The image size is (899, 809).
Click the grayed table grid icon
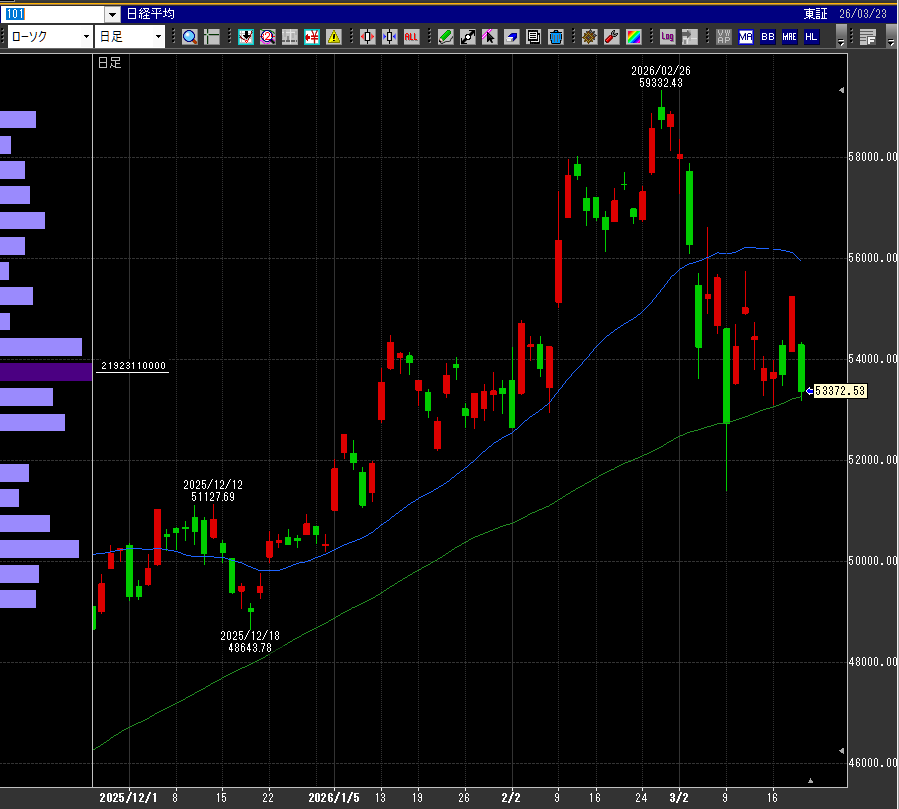(x=290, y=37)
